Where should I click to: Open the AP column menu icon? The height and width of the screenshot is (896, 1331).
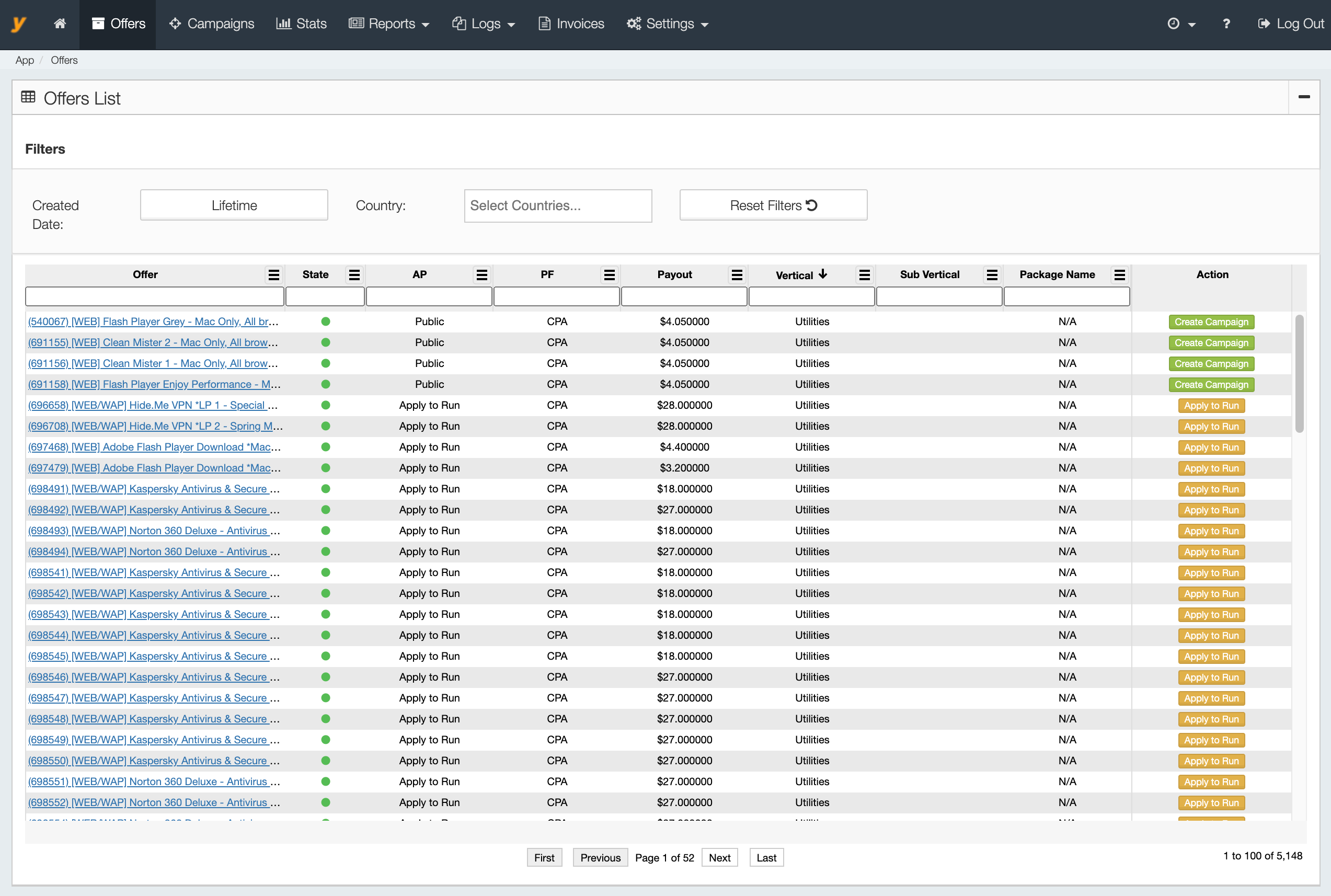[482, 275]
